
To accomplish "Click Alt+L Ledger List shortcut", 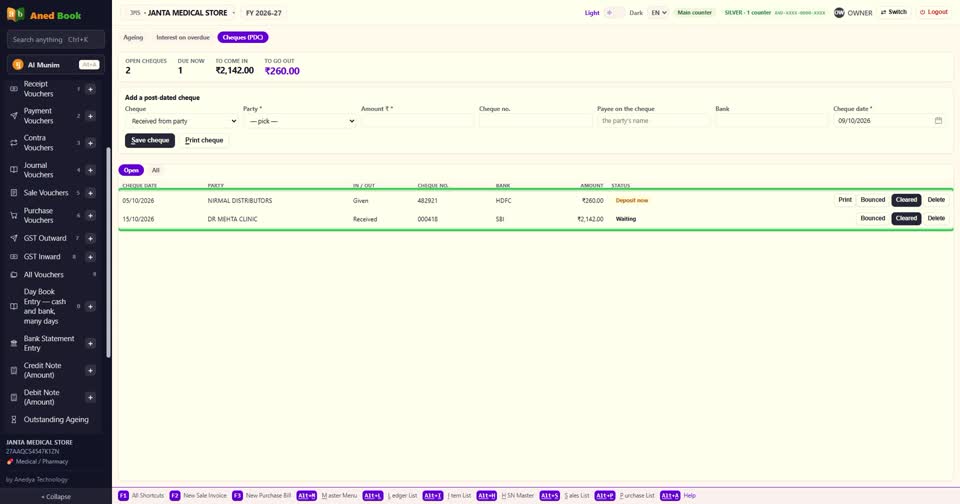I will (x=390, y=495).
